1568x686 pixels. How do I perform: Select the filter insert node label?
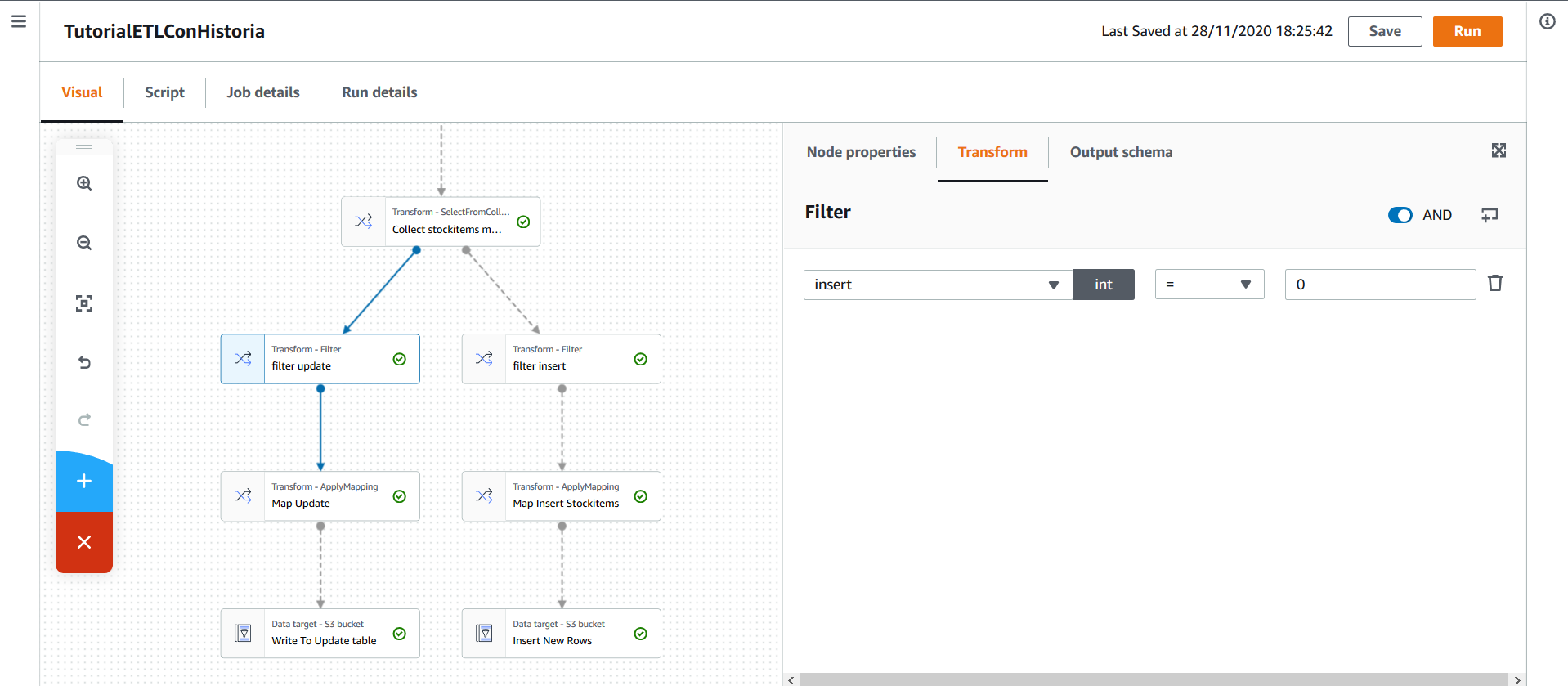539,366
